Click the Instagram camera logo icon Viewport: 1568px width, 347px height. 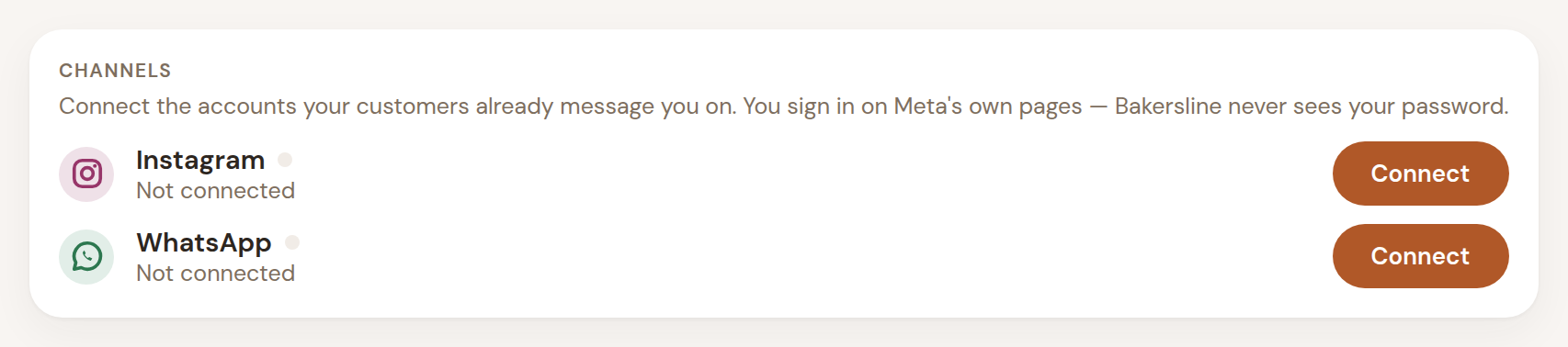[x=86, y=173]
